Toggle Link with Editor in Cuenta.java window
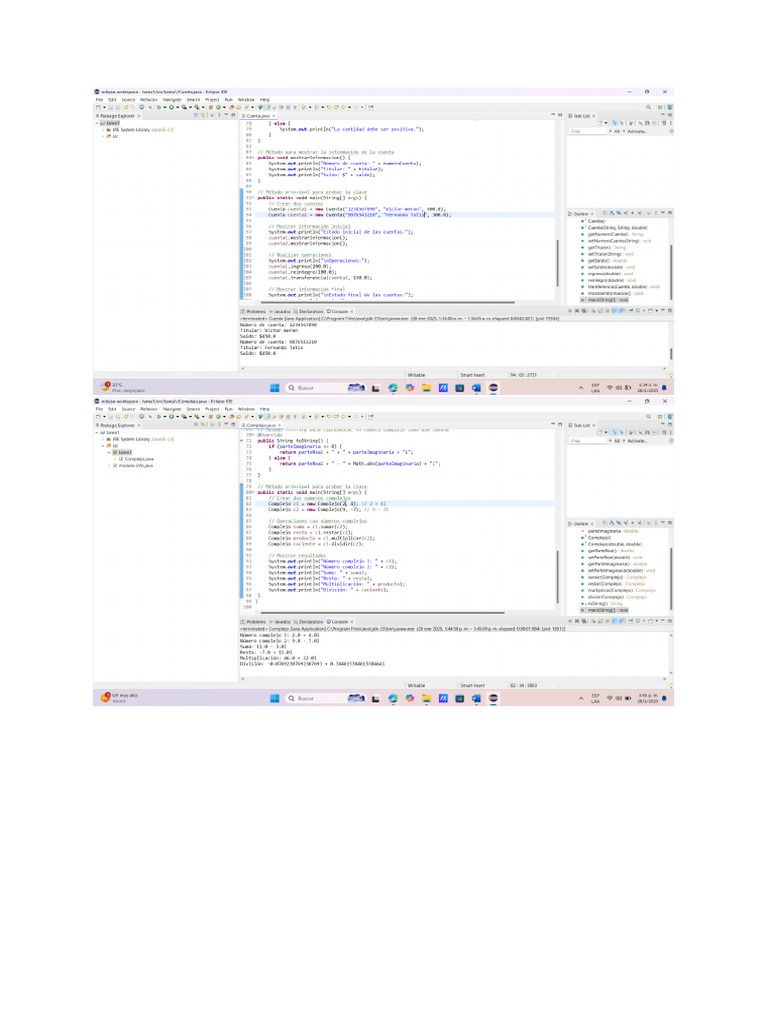The height and width of the screenshot is (1024, 768). point(204,116)
